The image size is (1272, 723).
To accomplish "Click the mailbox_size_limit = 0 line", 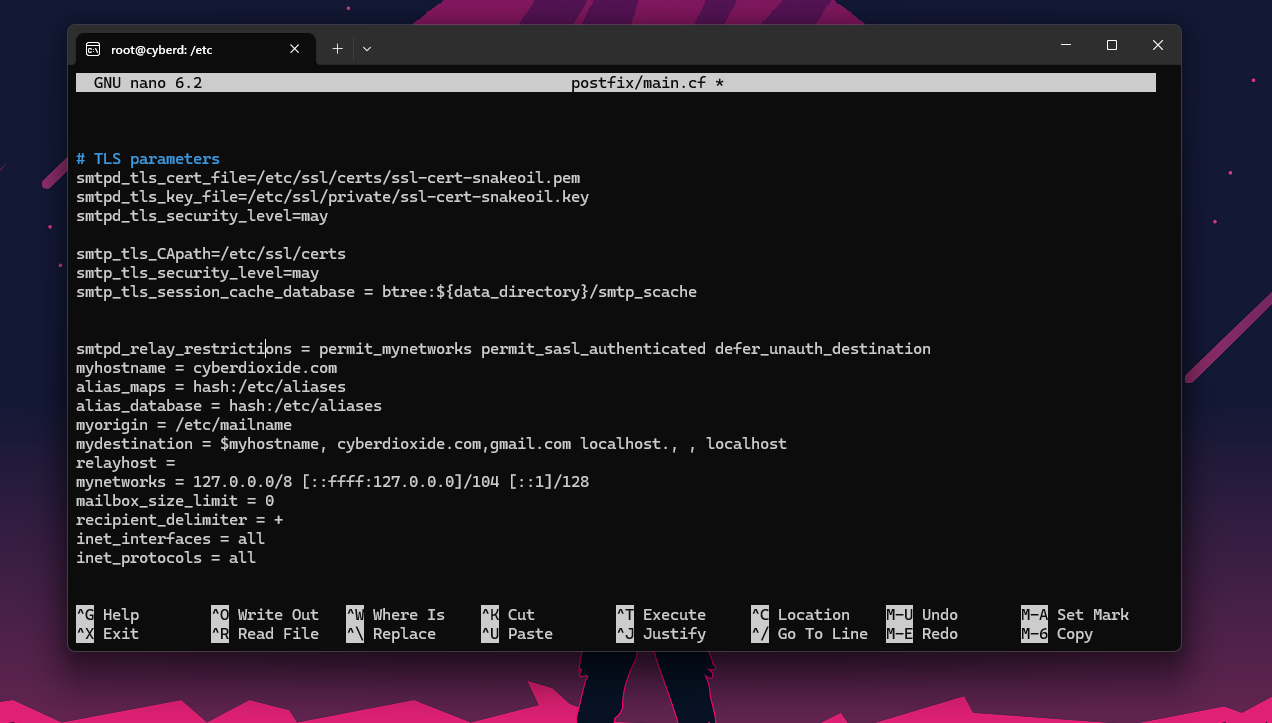I will tap(175, 501).
